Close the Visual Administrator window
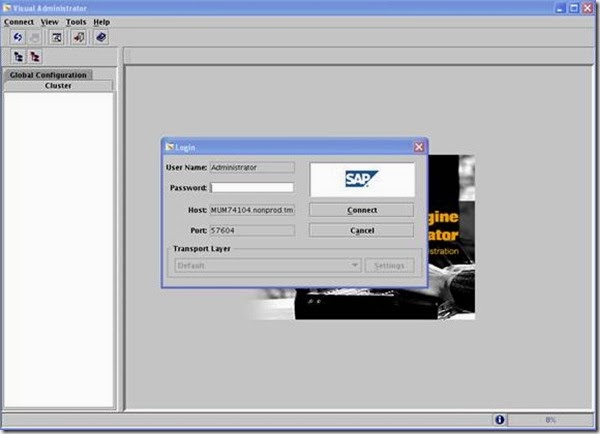The width and height of the screenshot is (600, 434). 588,8
